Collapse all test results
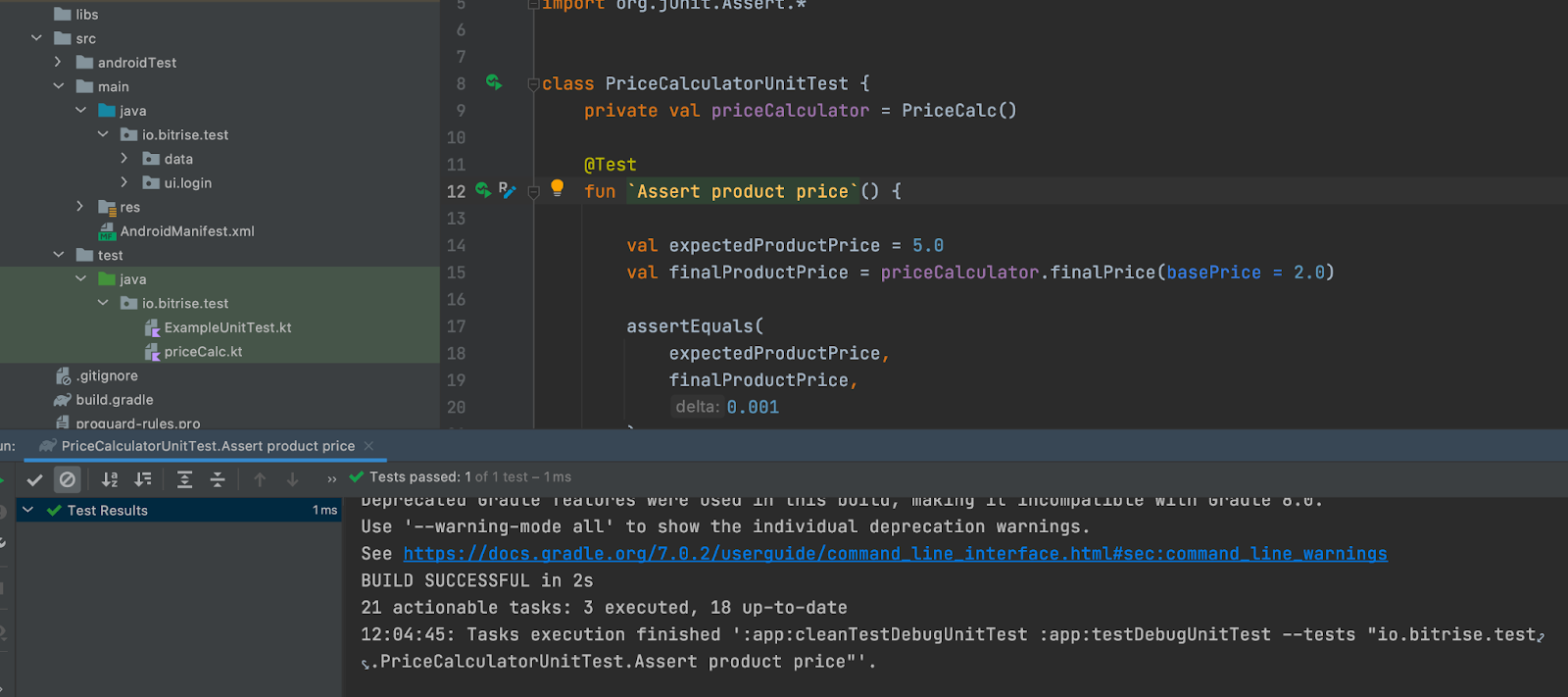 point(218,479)
